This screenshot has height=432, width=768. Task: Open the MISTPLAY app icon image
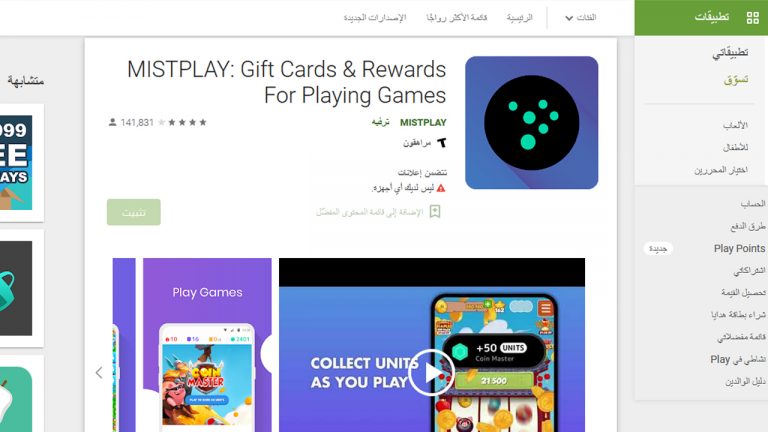[x=531, y=122]
